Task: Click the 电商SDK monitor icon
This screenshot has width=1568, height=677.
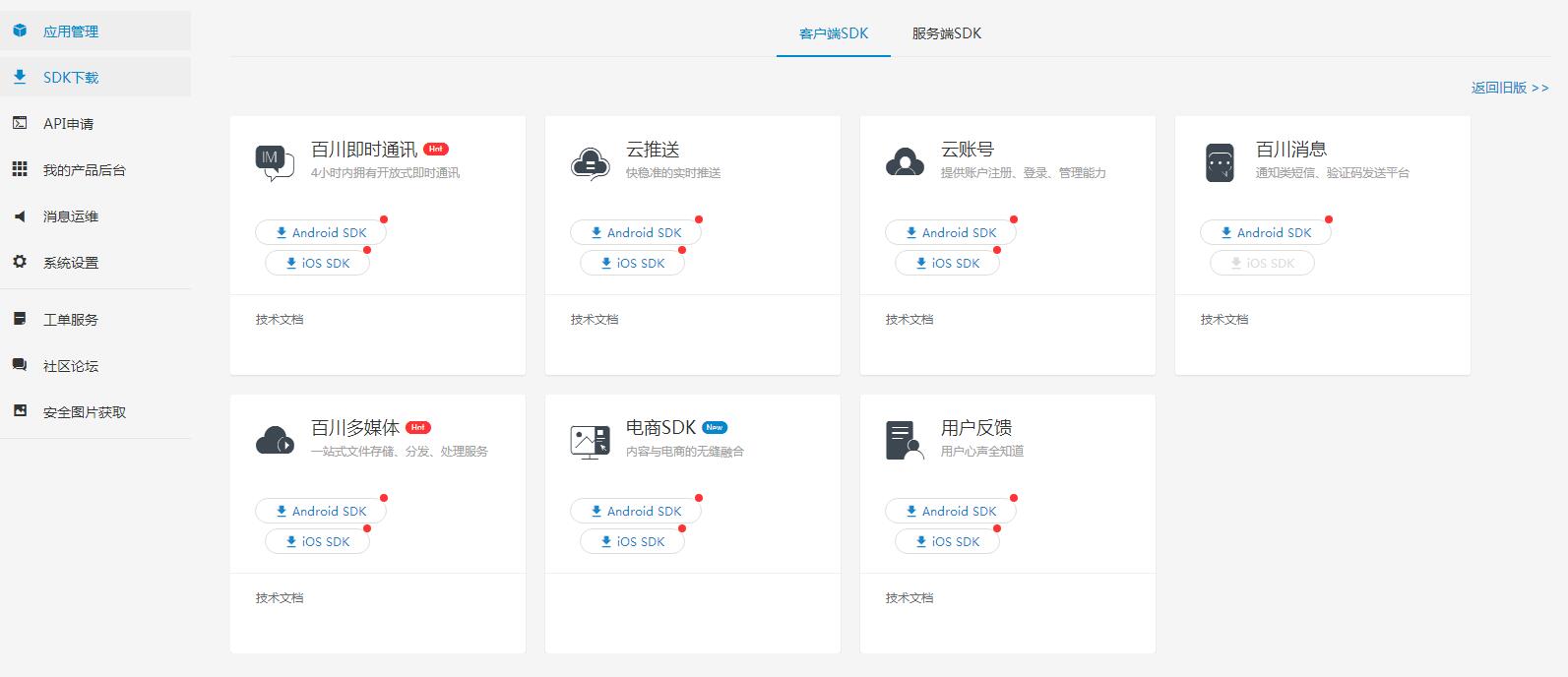Action: pos(590,441)
